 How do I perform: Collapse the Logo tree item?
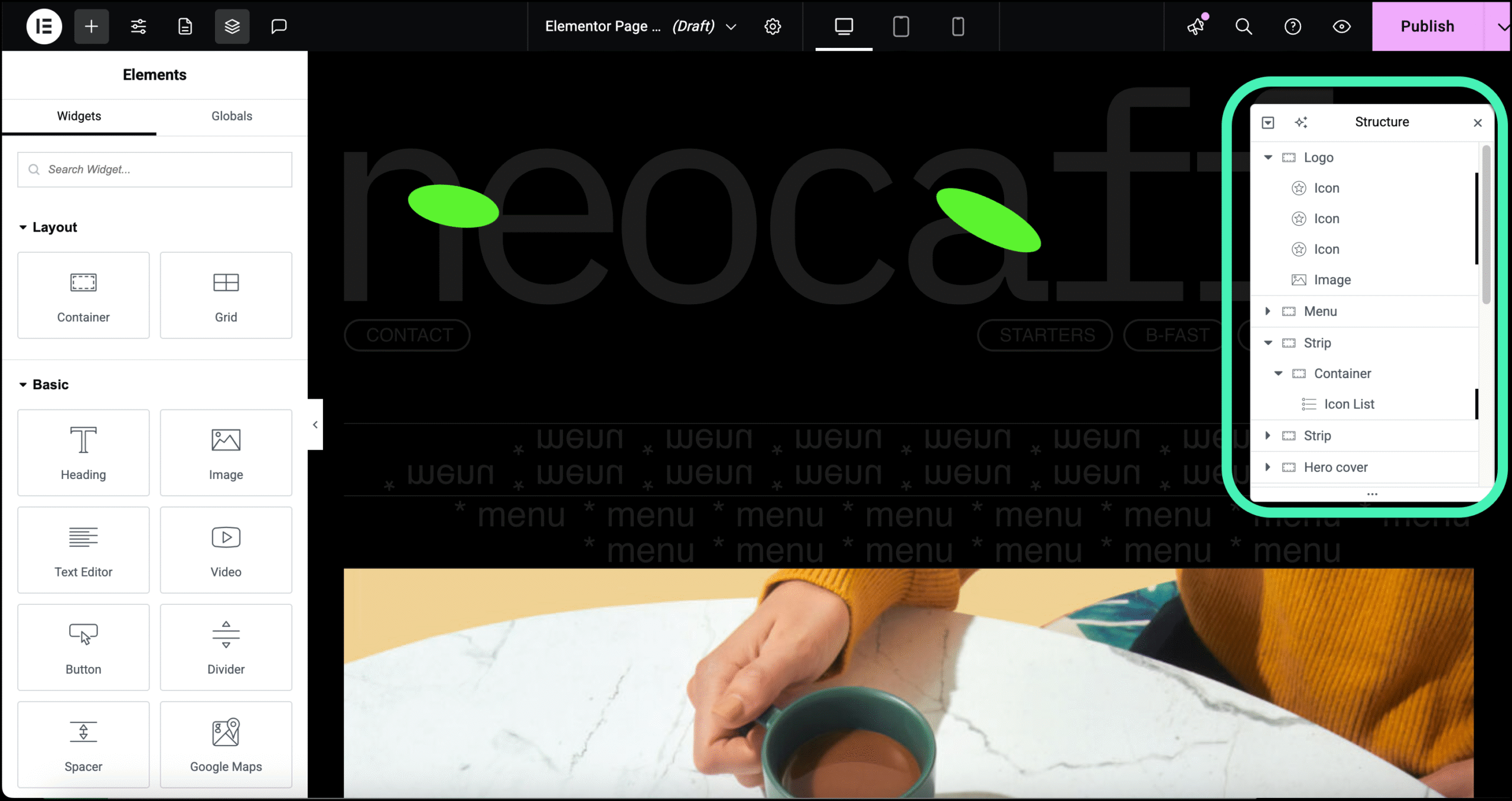(x=1268, y=157)
